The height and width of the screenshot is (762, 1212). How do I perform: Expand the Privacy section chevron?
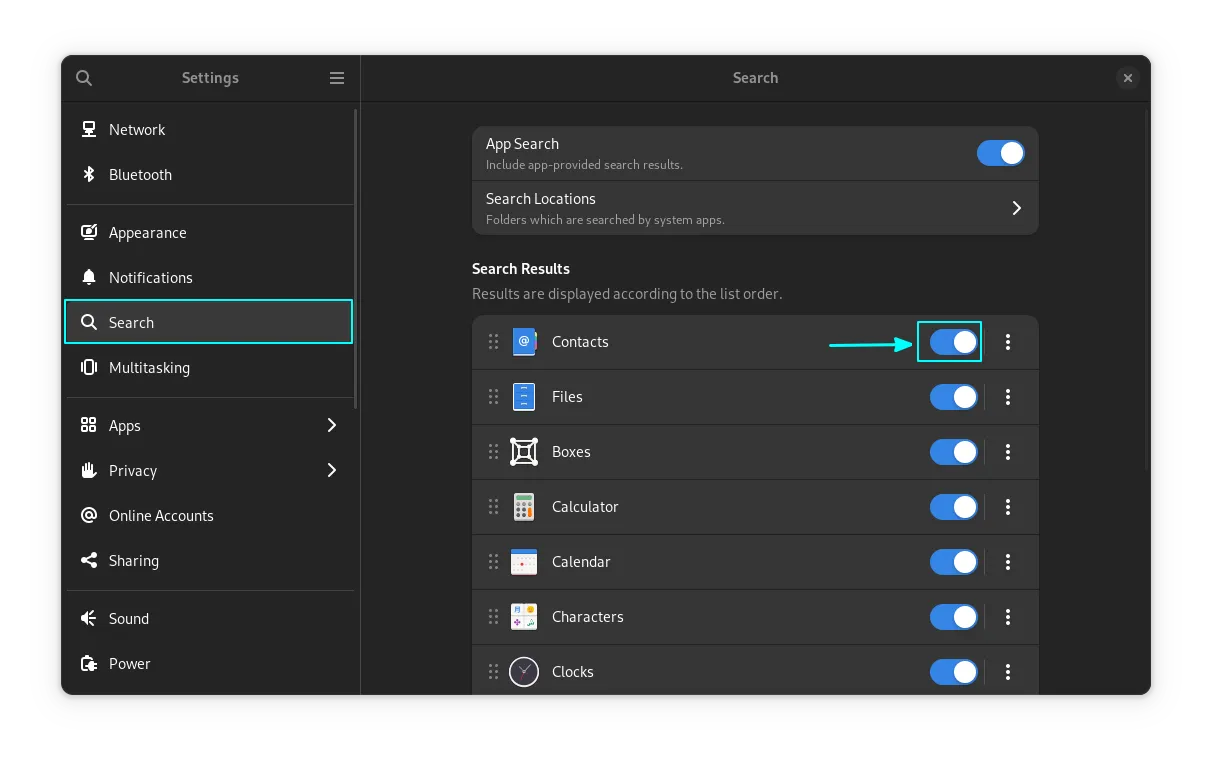pyautogui.click(x=332, y=471)
